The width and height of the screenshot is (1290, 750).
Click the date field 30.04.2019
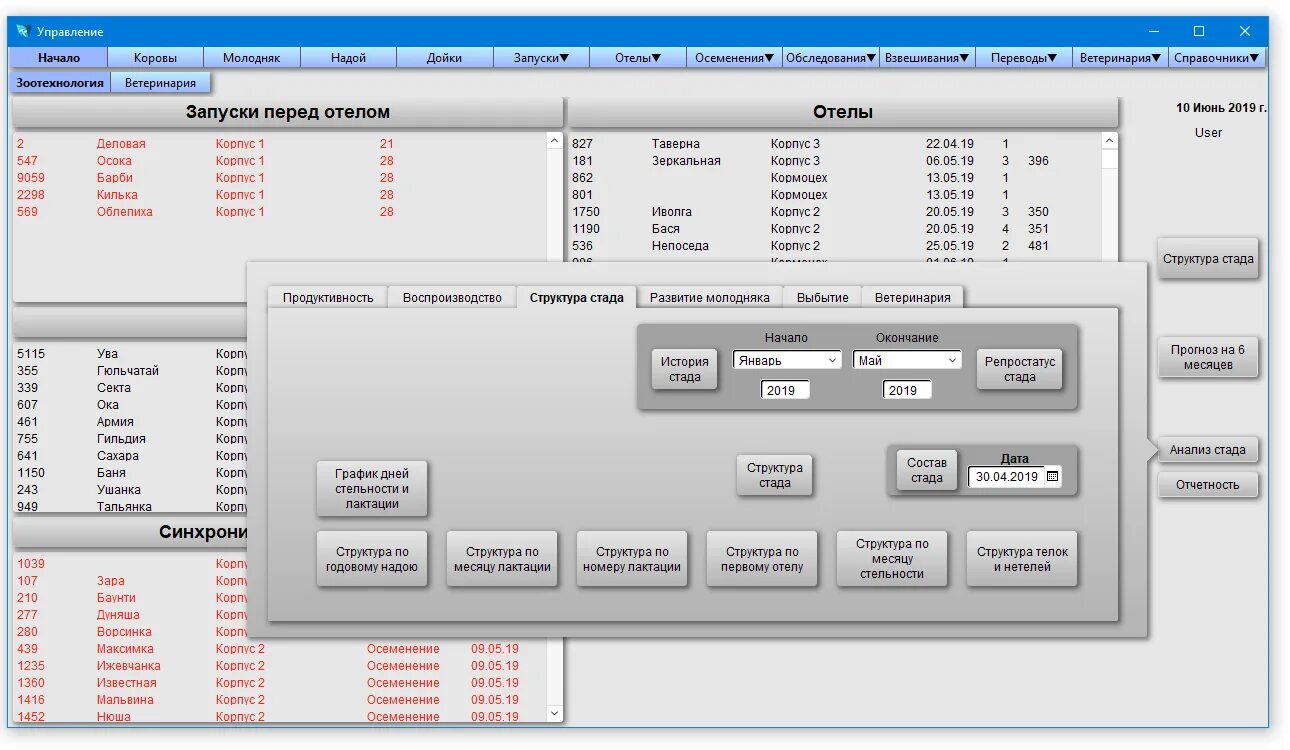[x=1006, y=477]
